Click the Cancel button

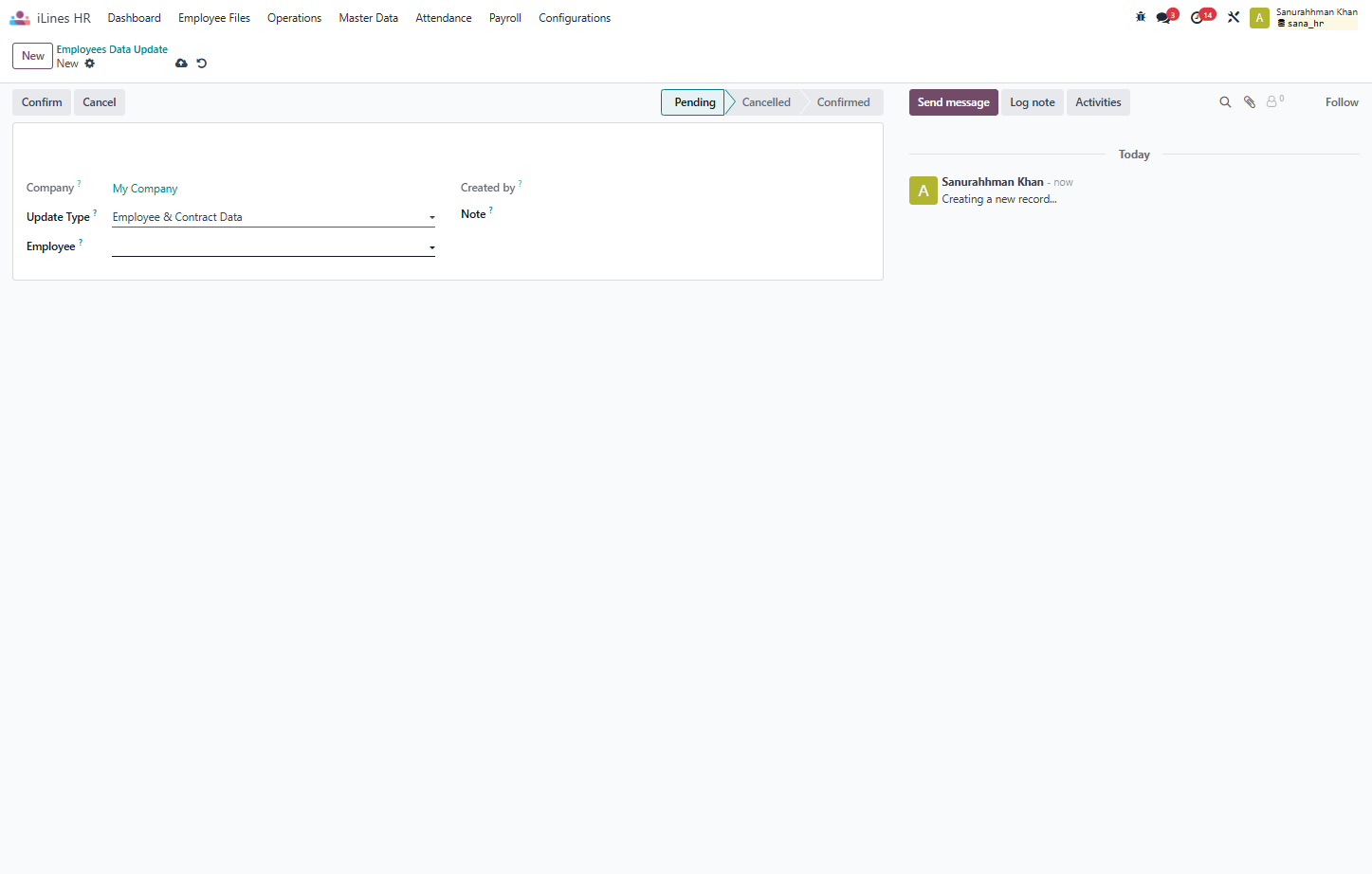click(x=100, y=102)
